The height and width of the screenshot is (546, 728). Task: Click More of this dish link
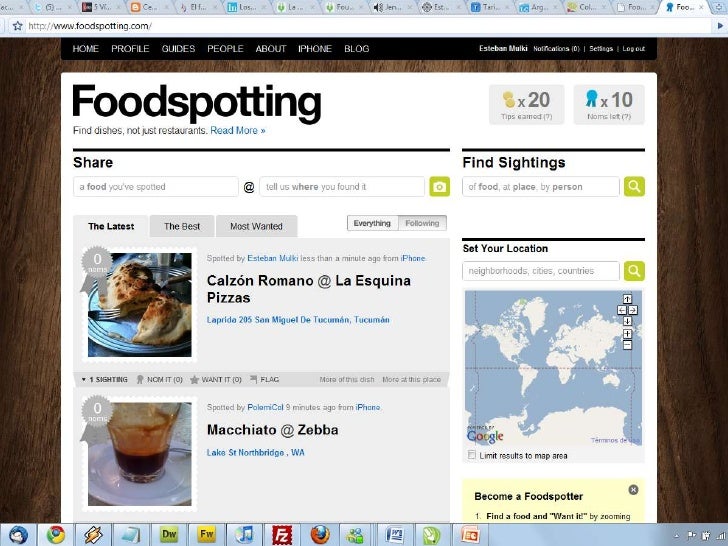tap(347, 379)
